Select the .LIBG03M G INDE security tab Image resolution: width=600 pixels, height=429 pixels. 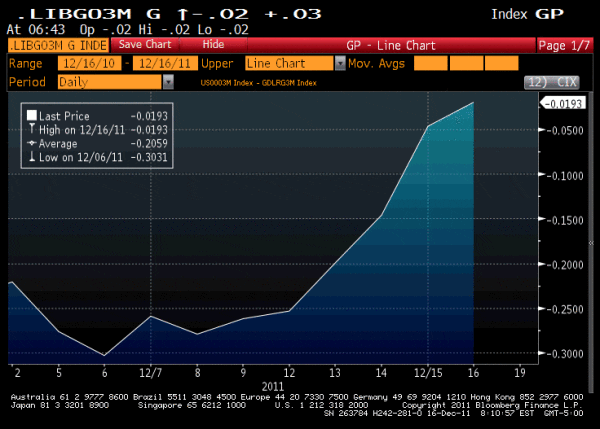57,45
